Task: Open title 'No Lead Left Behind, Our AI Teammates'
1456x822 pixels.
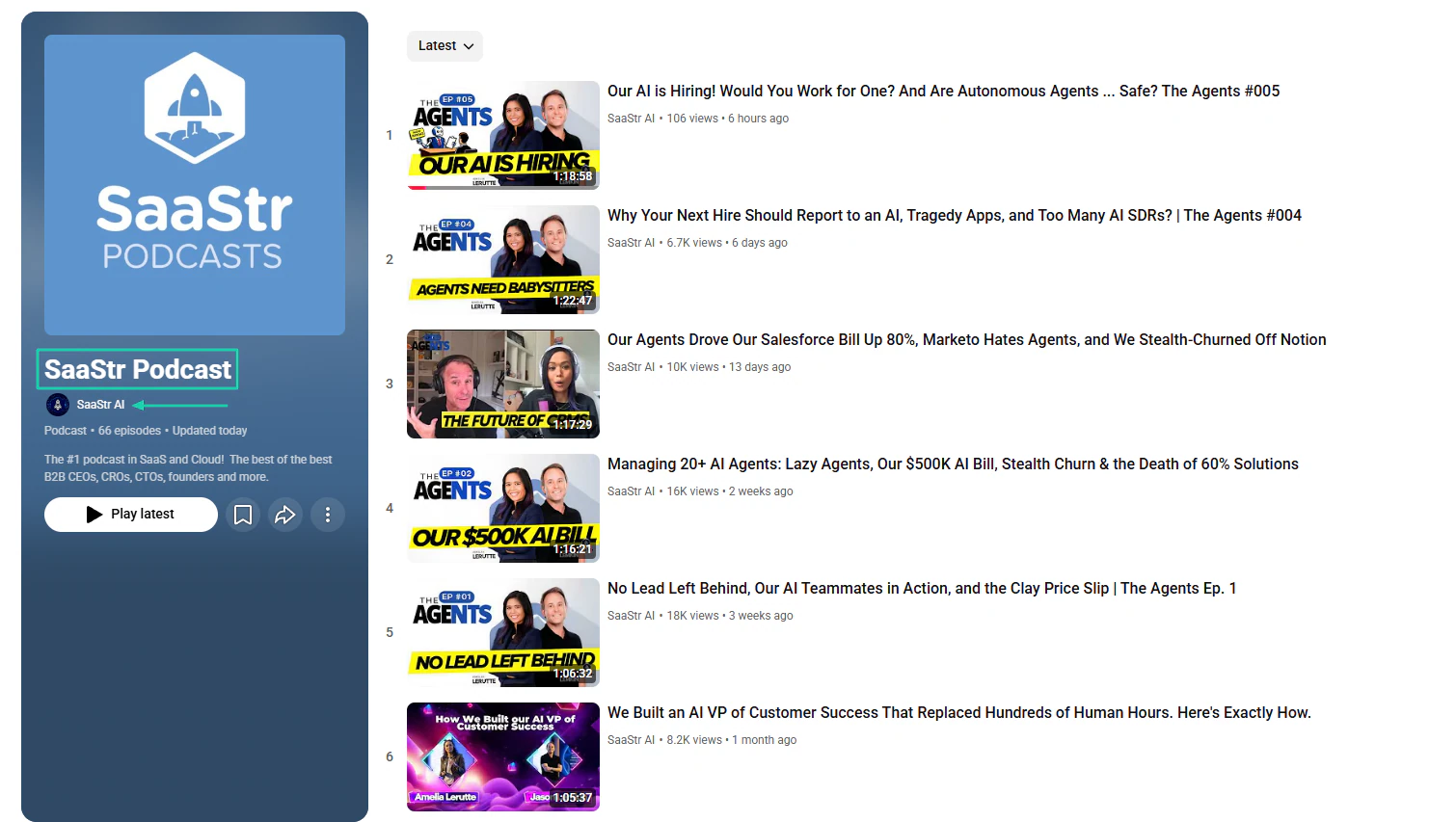Action: click(922, 589)
